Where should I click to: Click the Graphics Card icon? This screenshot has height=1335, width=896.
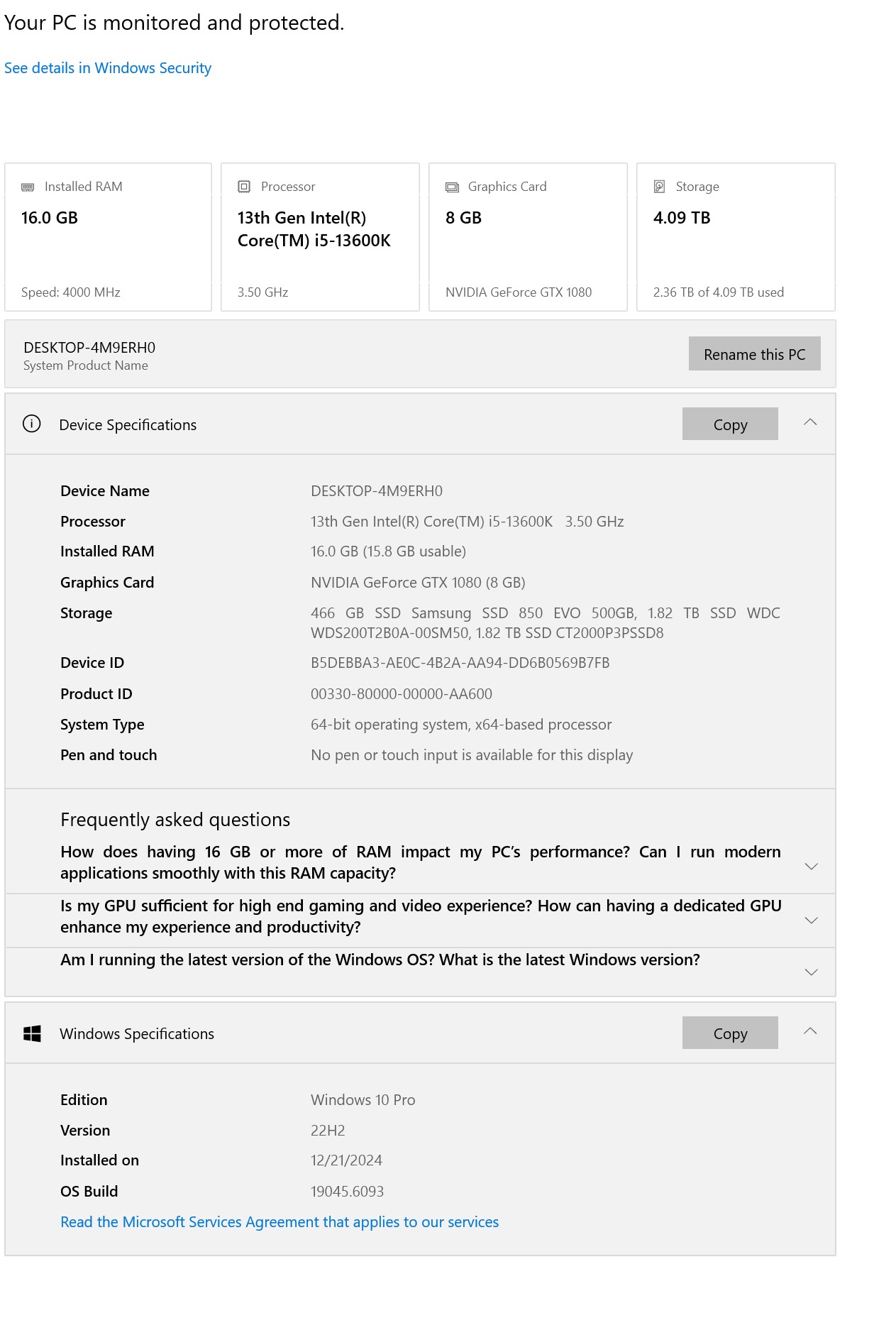pos(452,187)
